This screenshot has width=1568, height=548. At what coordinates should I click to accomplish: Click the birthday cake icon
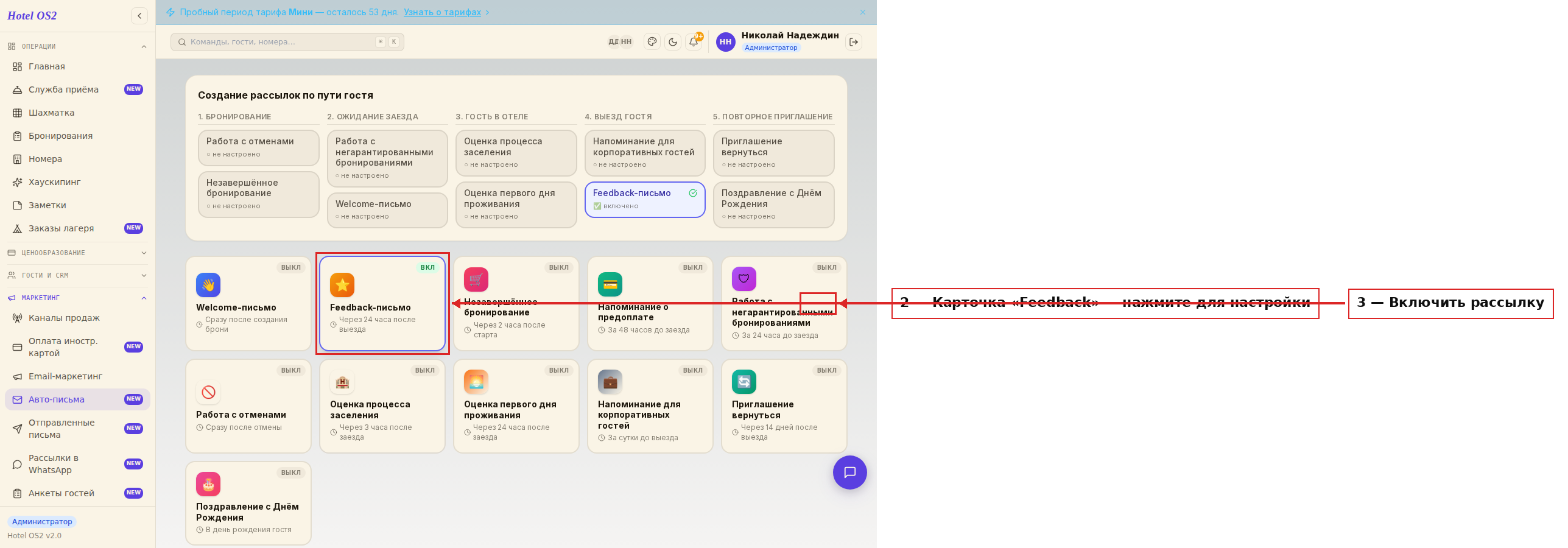[x=208, y=484]
